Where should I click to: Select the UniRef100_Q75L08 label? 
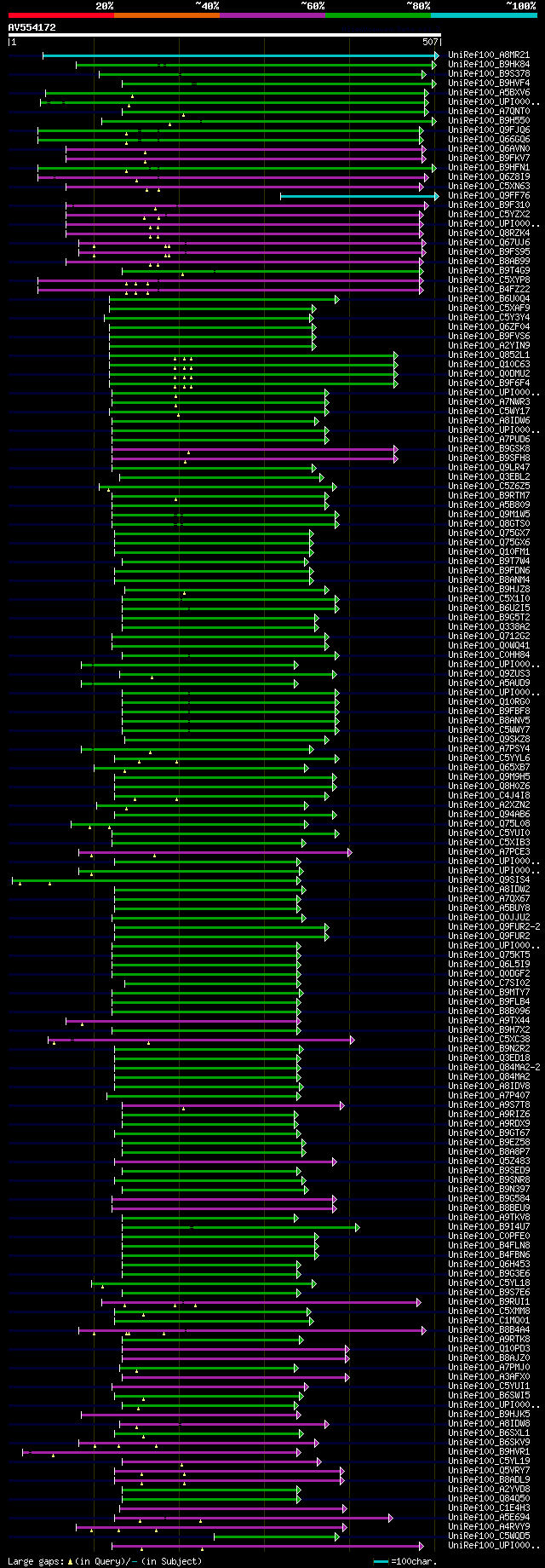click(489, 824)
